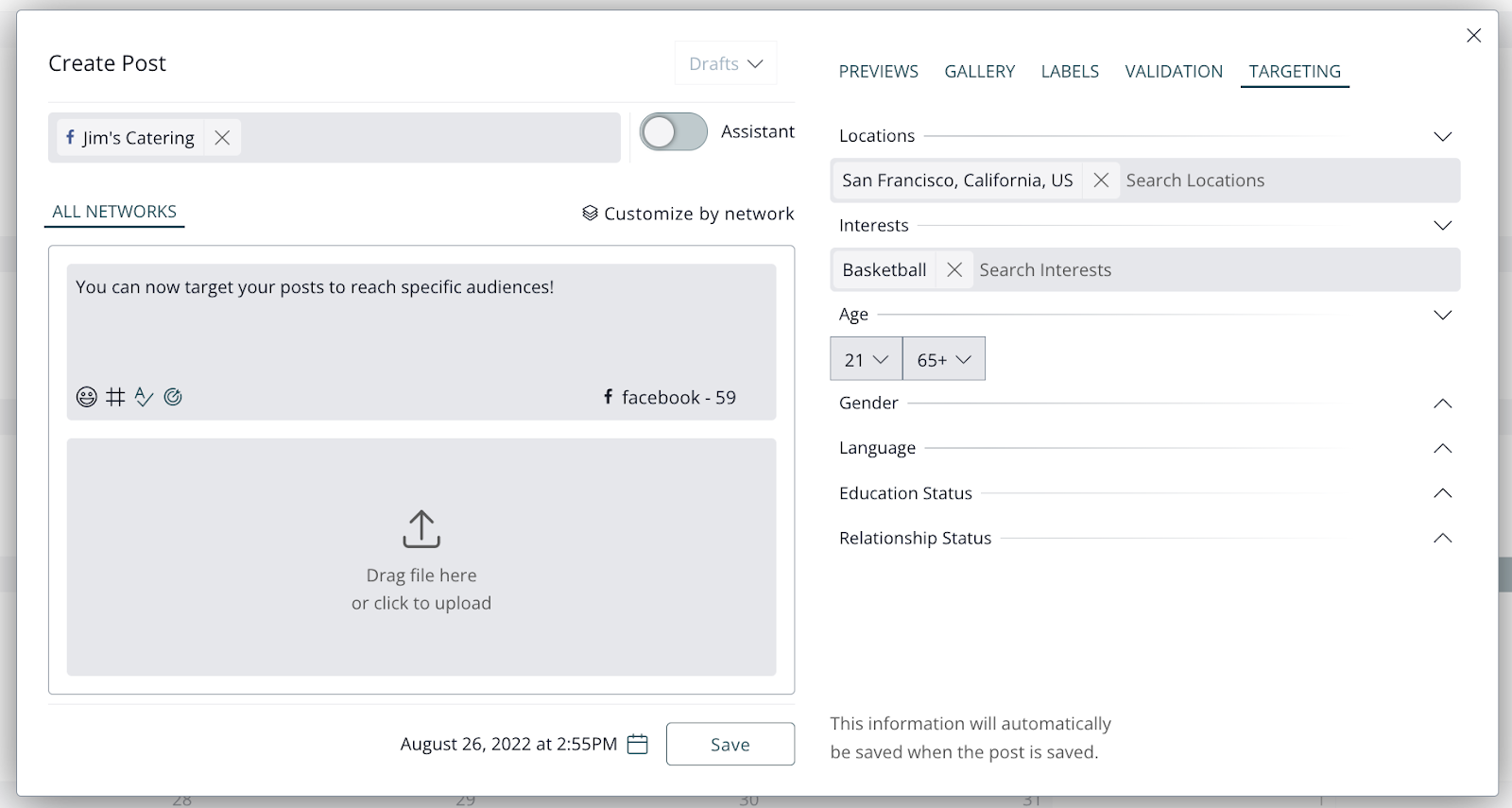
Task: Expand the Education Status section
Action: click(1442, 493)
